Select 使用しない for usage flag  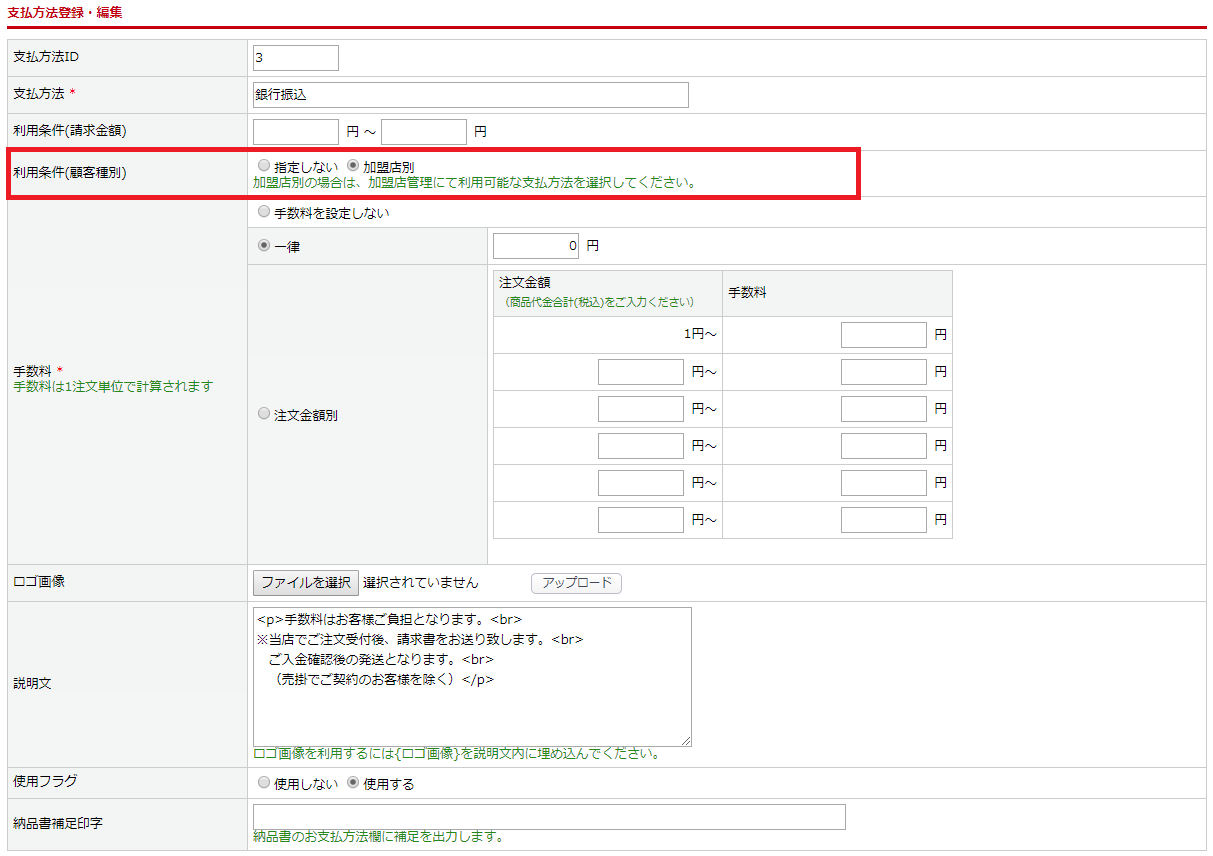pos(264,783)
